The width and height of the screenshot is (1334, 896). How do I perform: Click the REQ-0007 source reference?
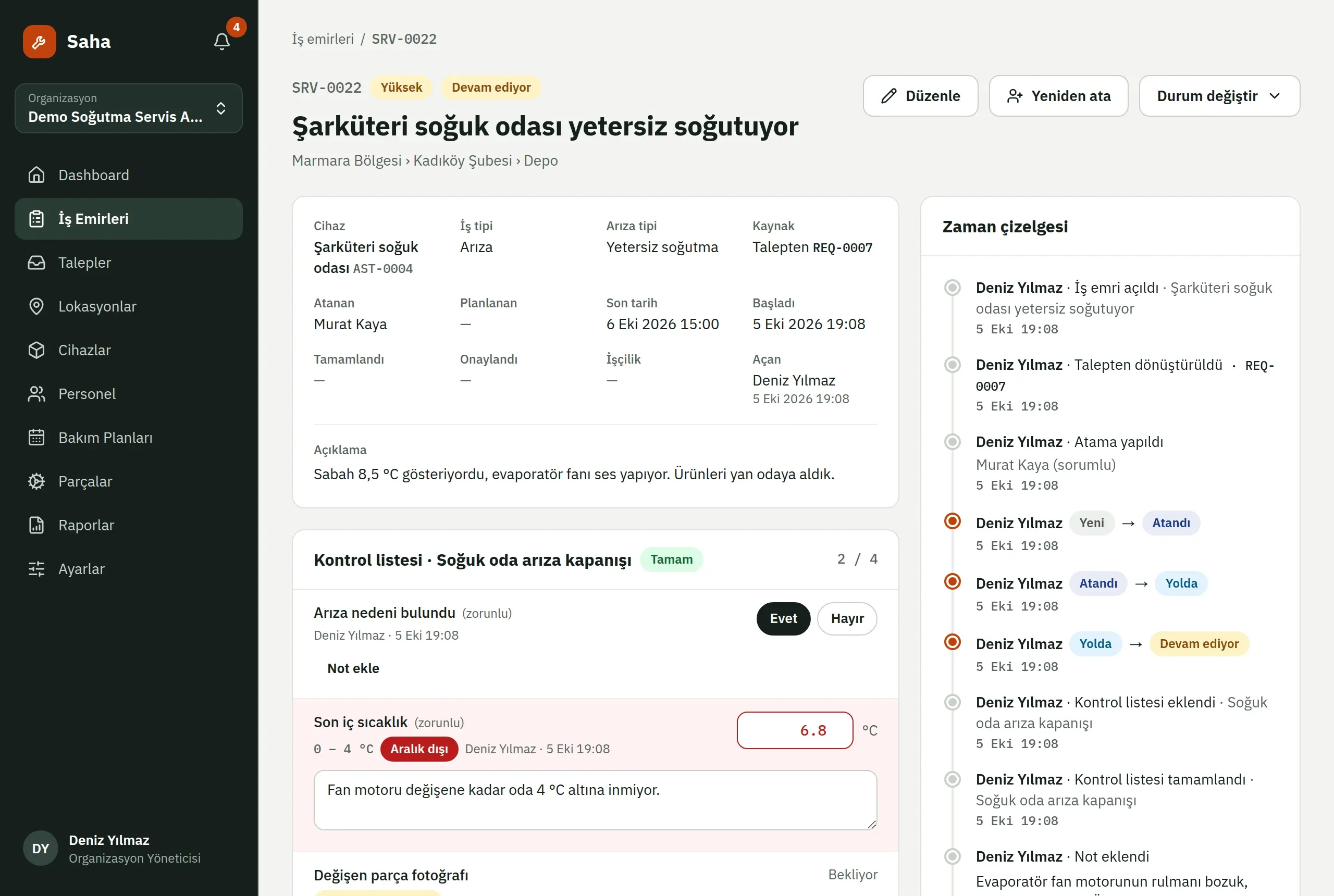click(843, 248)
